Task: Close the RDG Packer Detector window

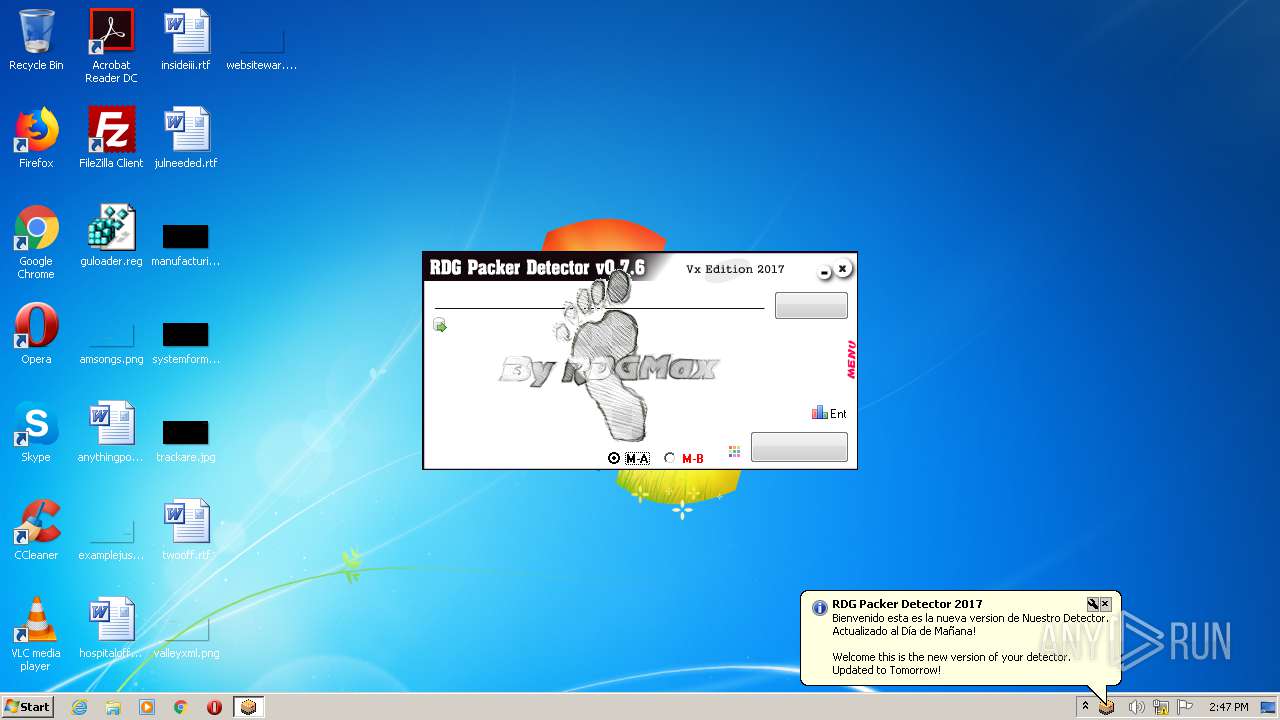Action: [842, 268]
